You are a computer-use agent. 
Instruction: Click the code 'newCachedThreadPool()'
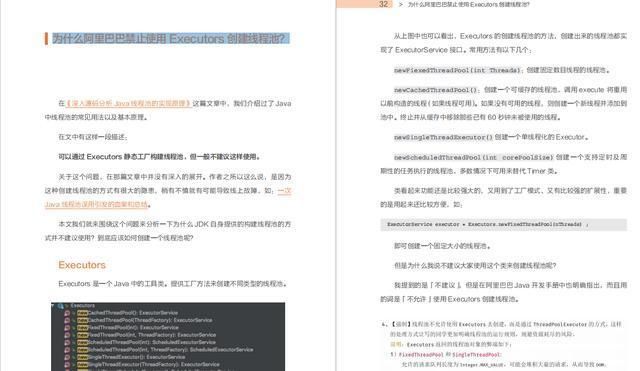click(437, 90)
